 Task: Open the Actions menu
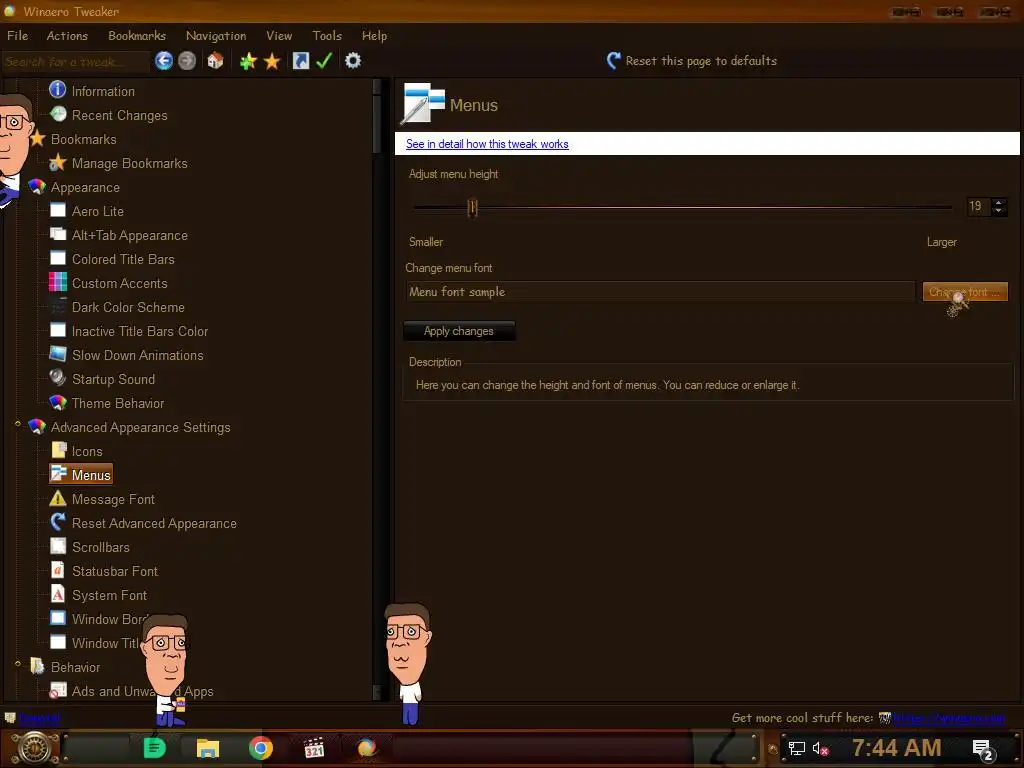pyautogui.click(x=67, y=36)
